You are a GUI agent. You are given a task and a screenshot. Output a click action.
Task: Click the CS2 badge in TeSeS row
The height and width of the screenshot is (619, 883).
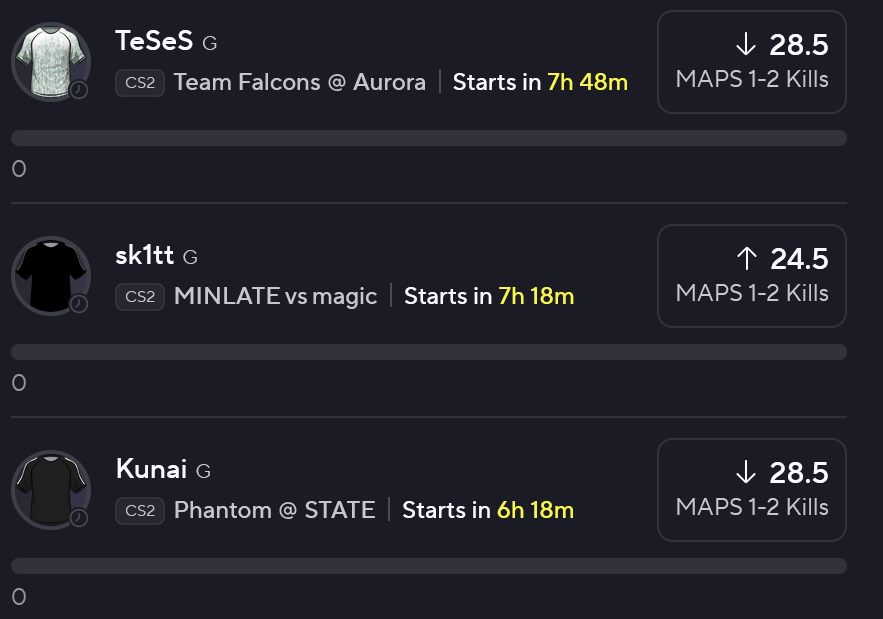pos(140,82)
